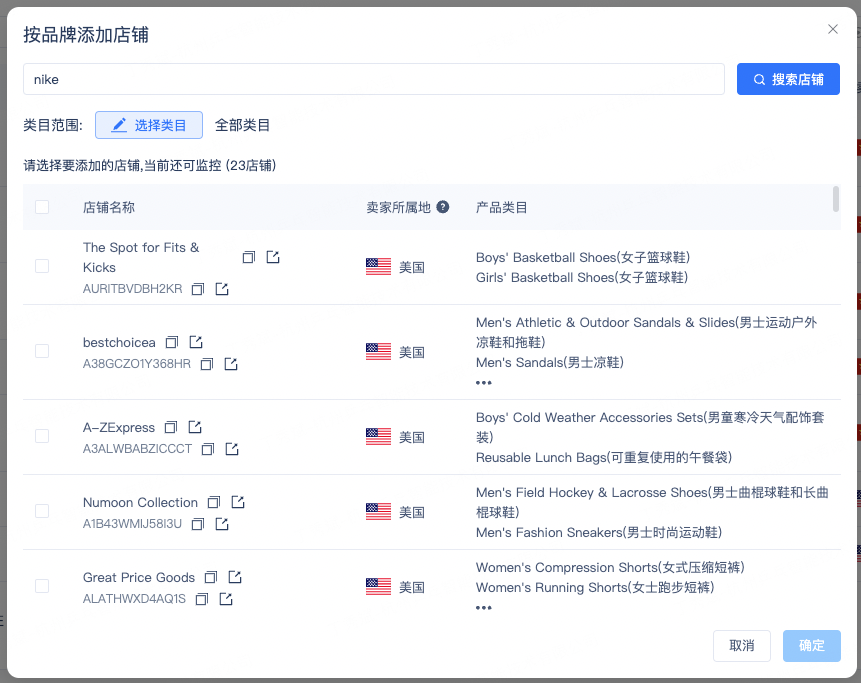Switch to 全部类目 category scope
The height and width of the screenshot is (683, 861).
point(242,125)
